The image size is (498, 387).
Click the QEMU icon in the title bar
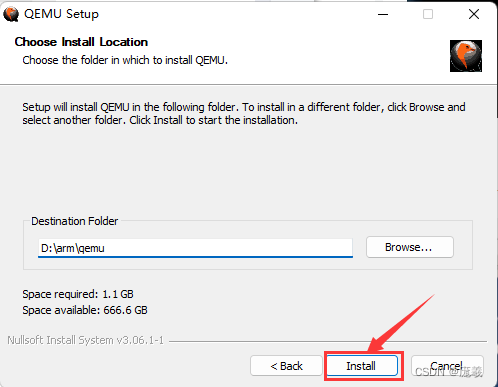coord(11,14)
